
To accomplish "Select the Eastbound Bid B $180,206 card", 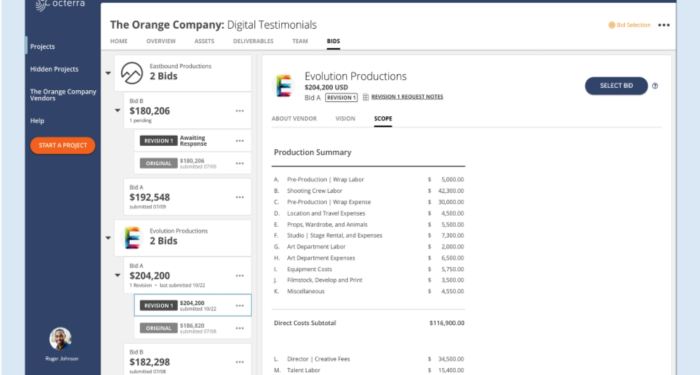I will pyautogui.click(x=188, y=110).
